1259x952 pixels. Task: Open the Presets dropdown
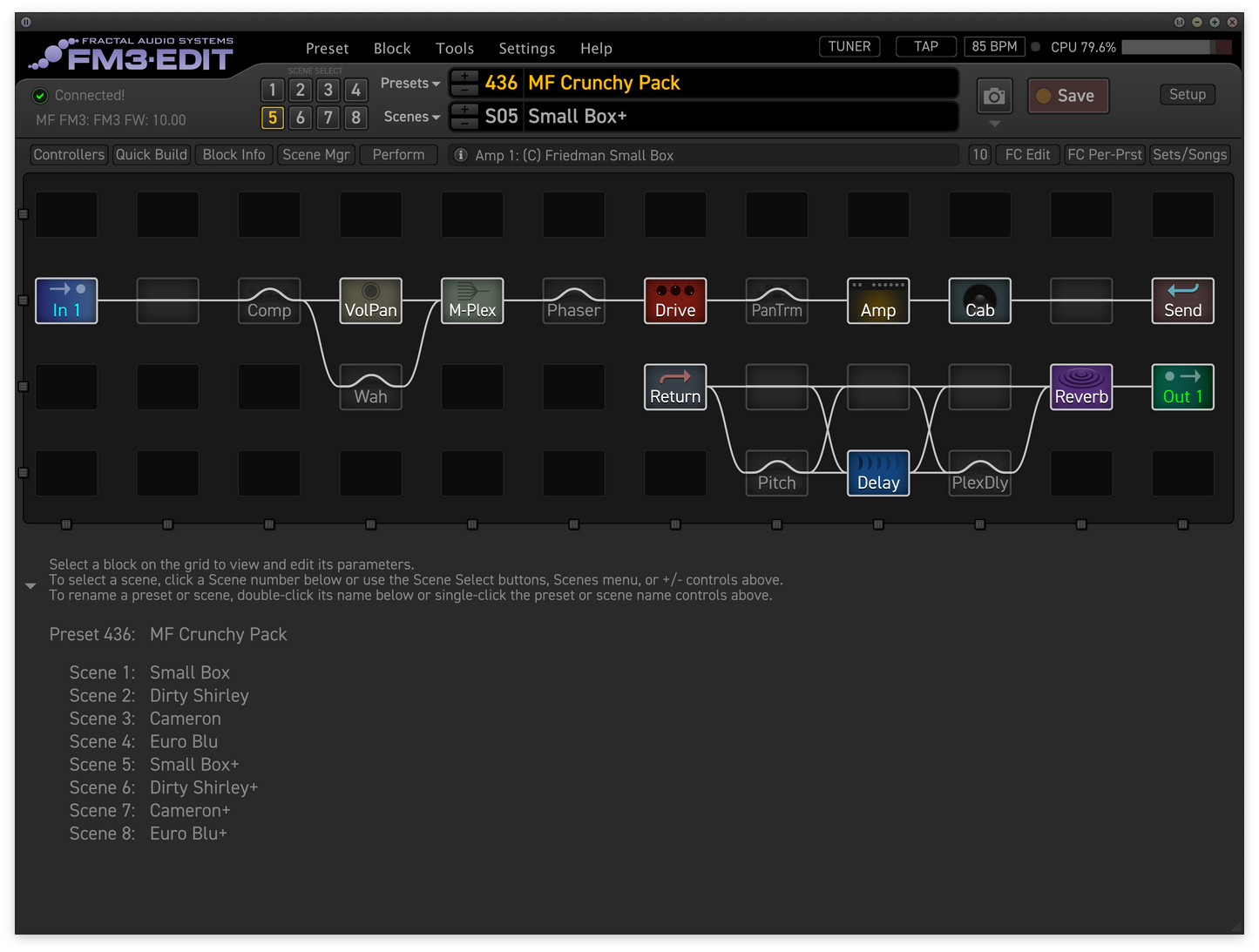pyautogui.click(x=410, y=84)
